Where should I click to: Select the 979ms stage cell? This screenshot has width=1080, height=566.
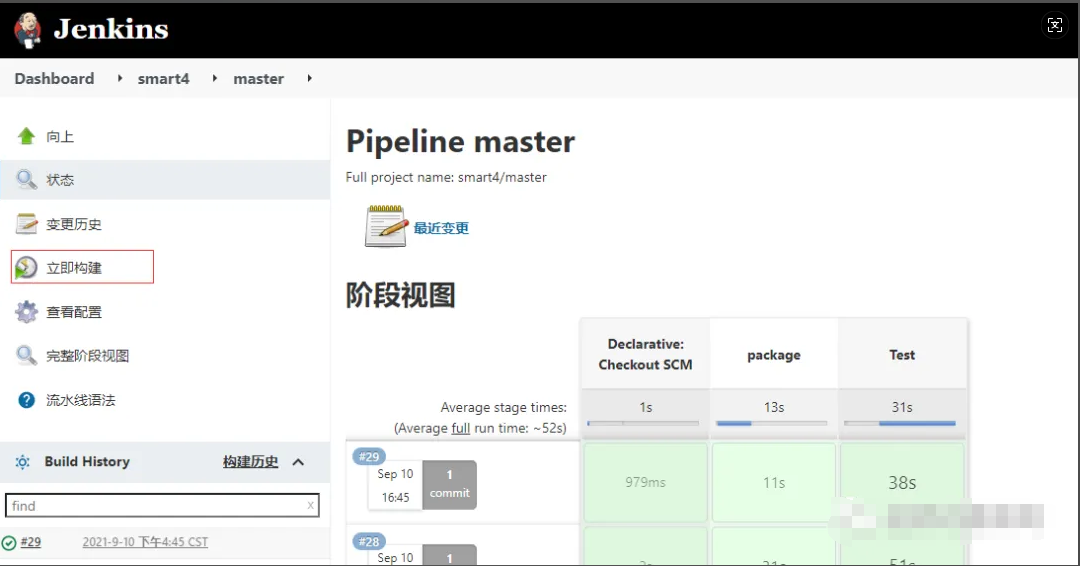click(645, 482)
